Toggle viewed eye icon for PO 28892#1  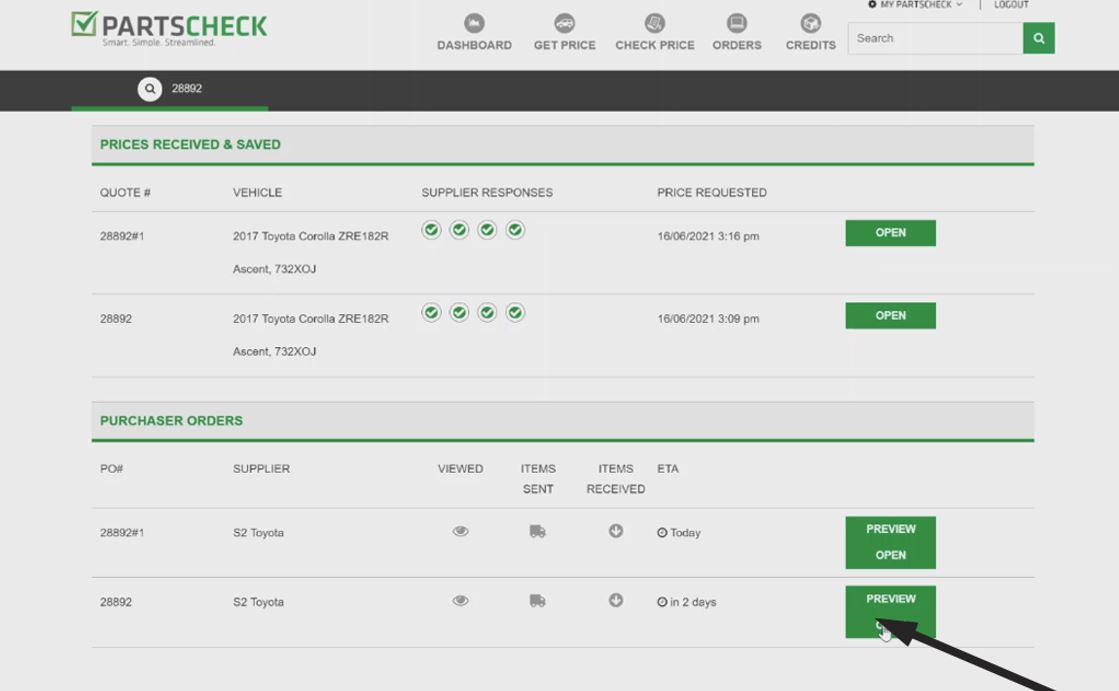point(460,532)
